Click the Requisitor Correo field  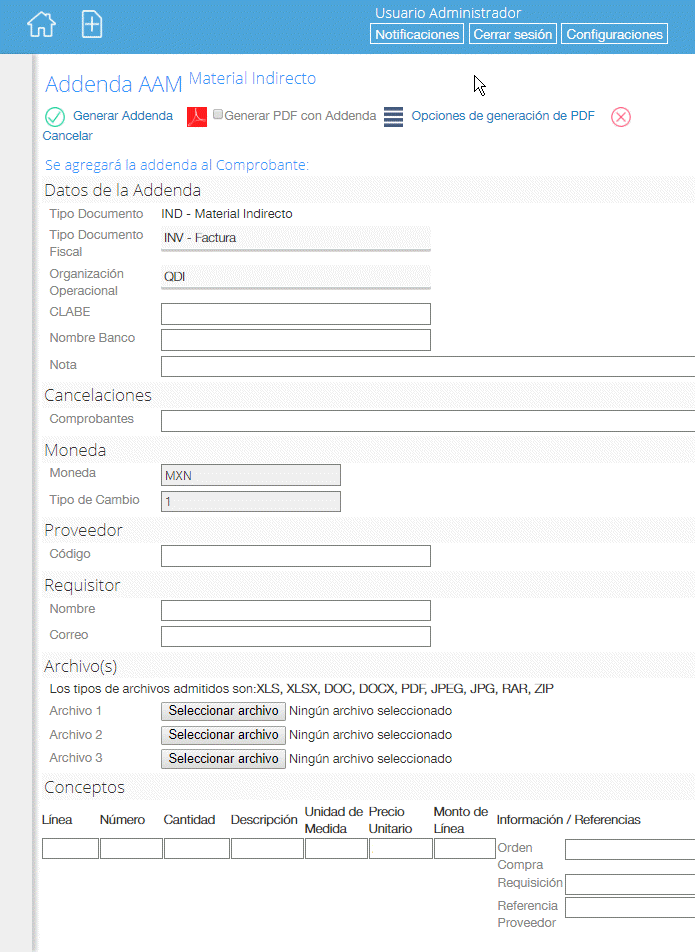296,636
